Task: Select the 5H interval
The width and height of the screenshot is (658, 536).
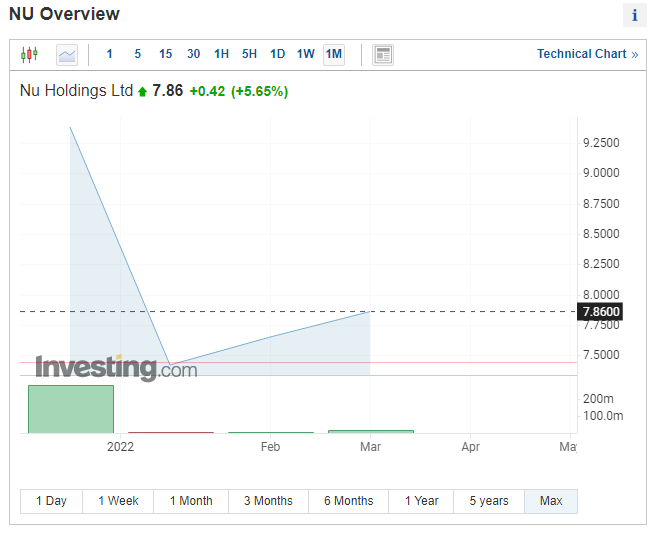Action: coord(249,54)
